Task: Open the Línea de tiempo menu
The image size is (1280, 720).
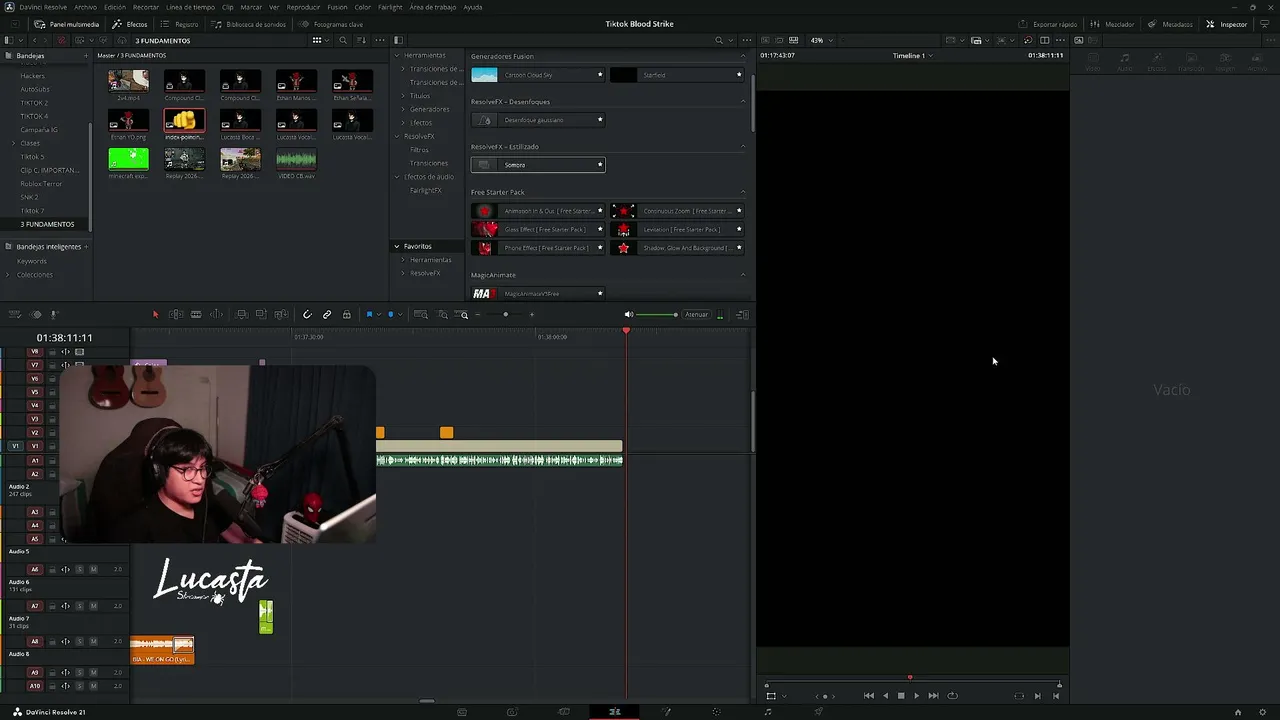Action: [x=190, y=7]
